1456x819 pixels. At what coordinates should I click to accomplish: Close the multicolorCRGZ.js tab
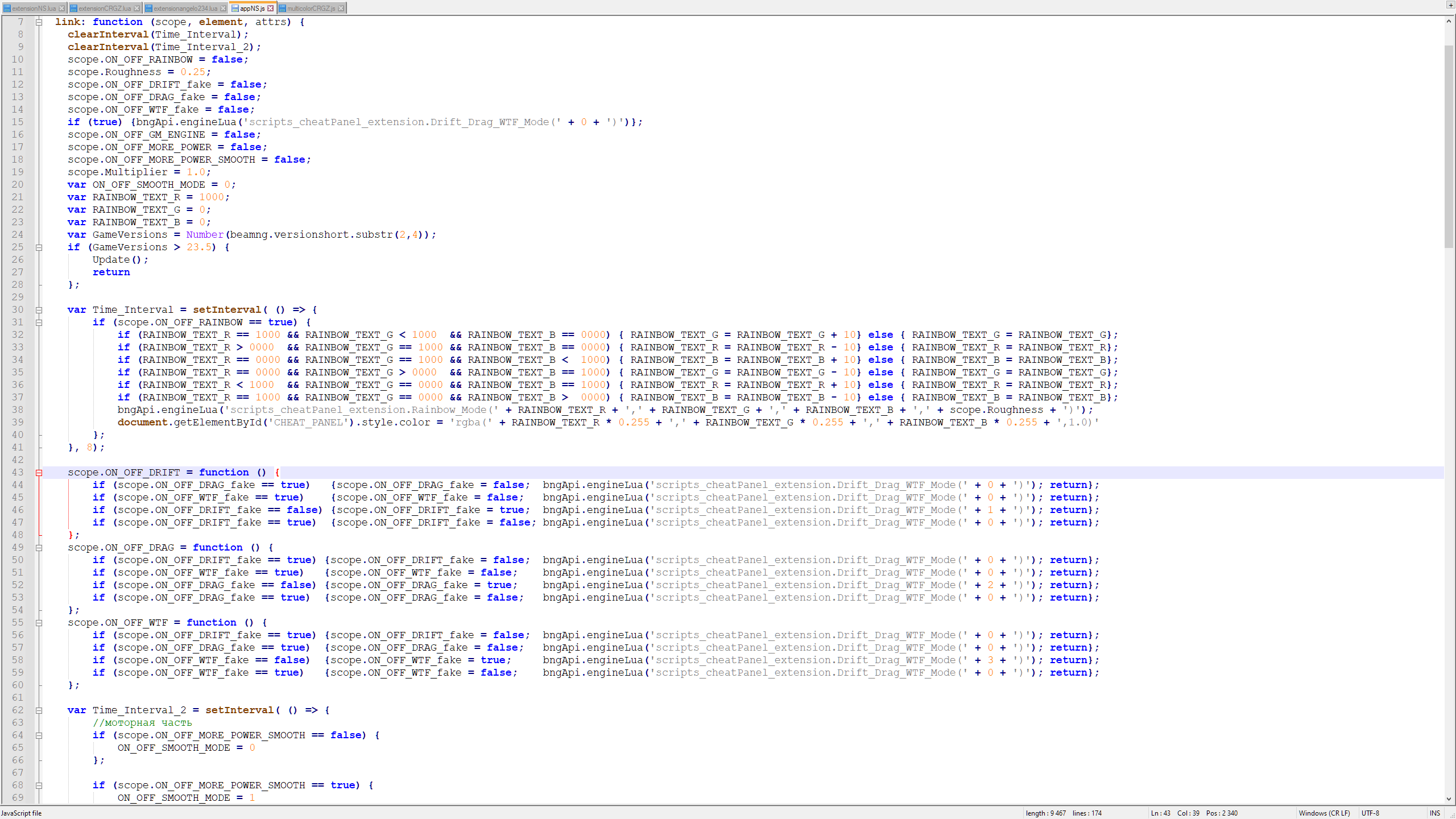point(341,9)
